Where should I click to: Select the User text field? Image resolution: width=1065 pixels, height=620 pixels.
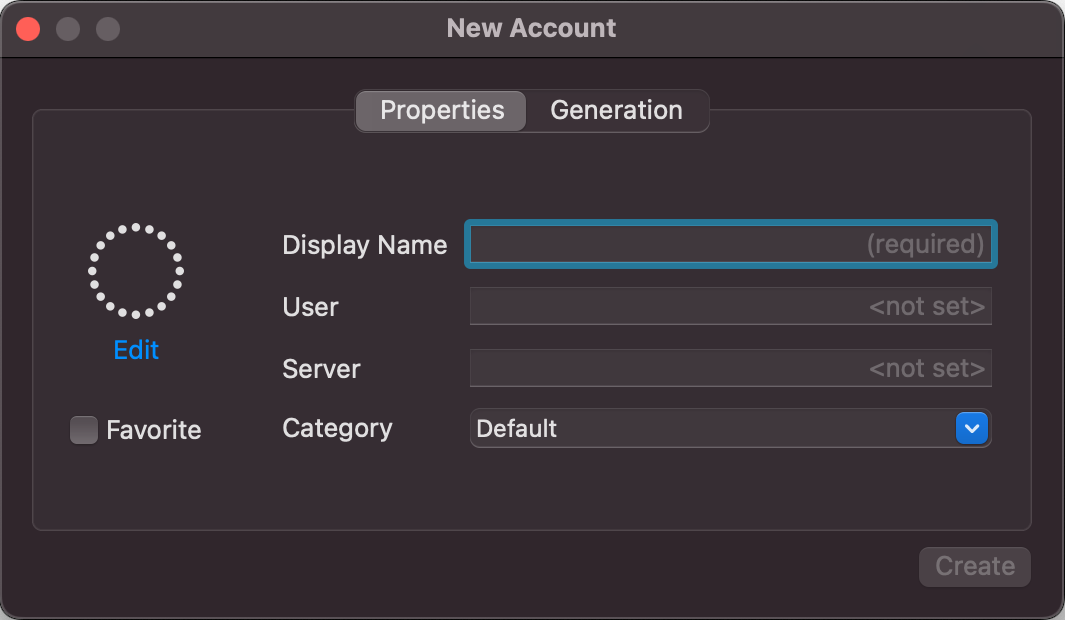pos(730,306)
